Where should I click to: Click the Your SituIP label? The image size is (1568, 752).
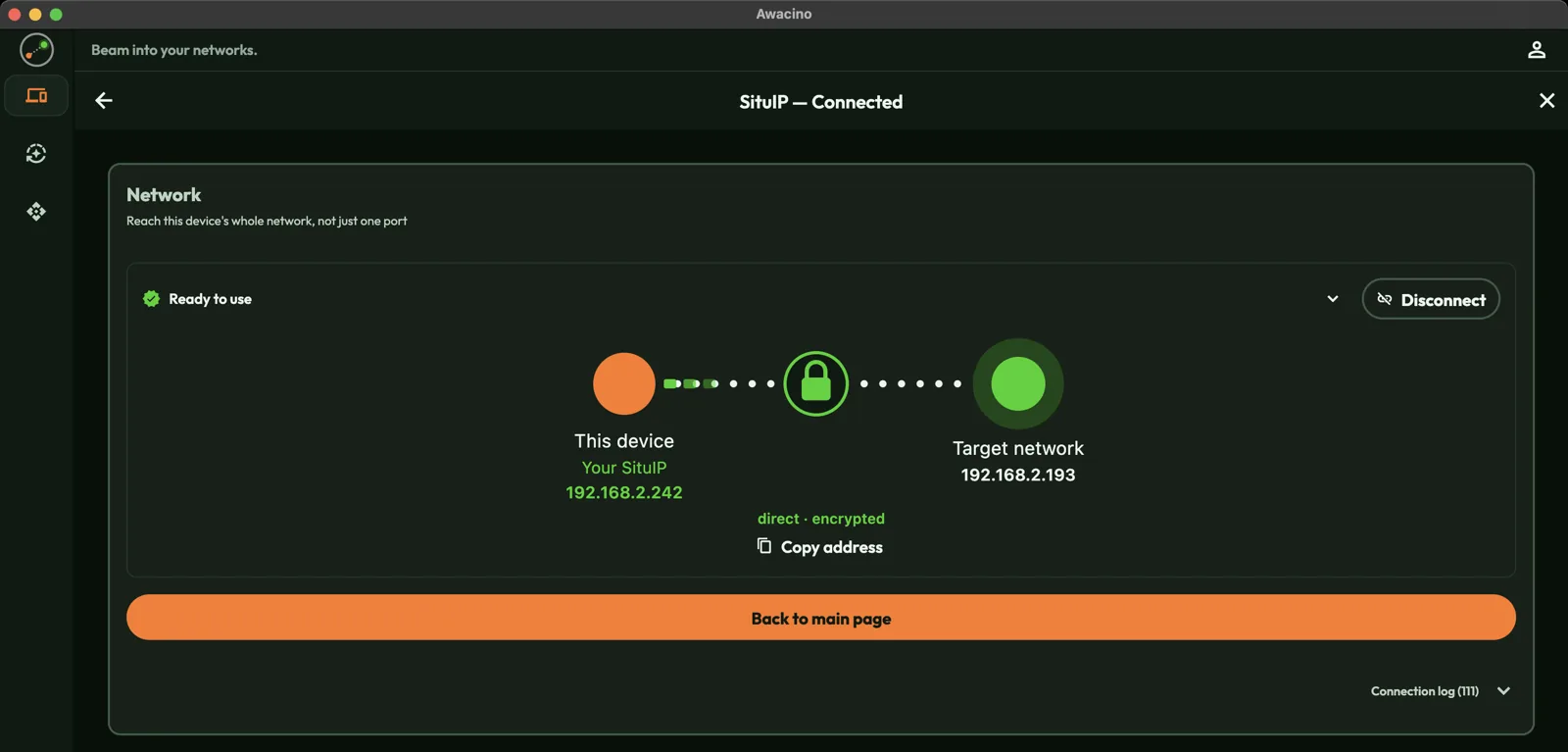coord(624,468)
